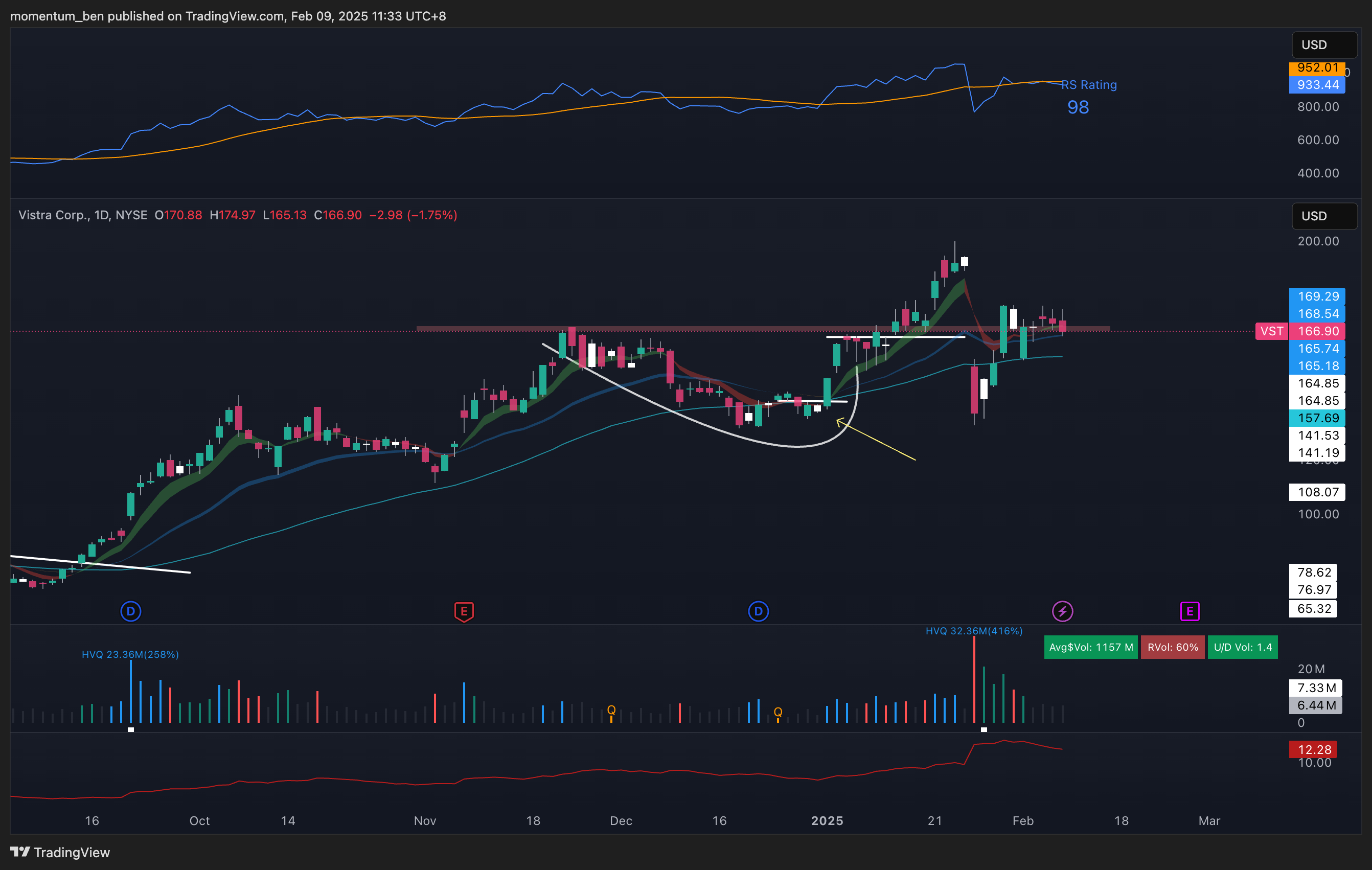Click the orange Q marker near December
The height and width of the screenshot is (870, 1372).
tap(611, 710)
